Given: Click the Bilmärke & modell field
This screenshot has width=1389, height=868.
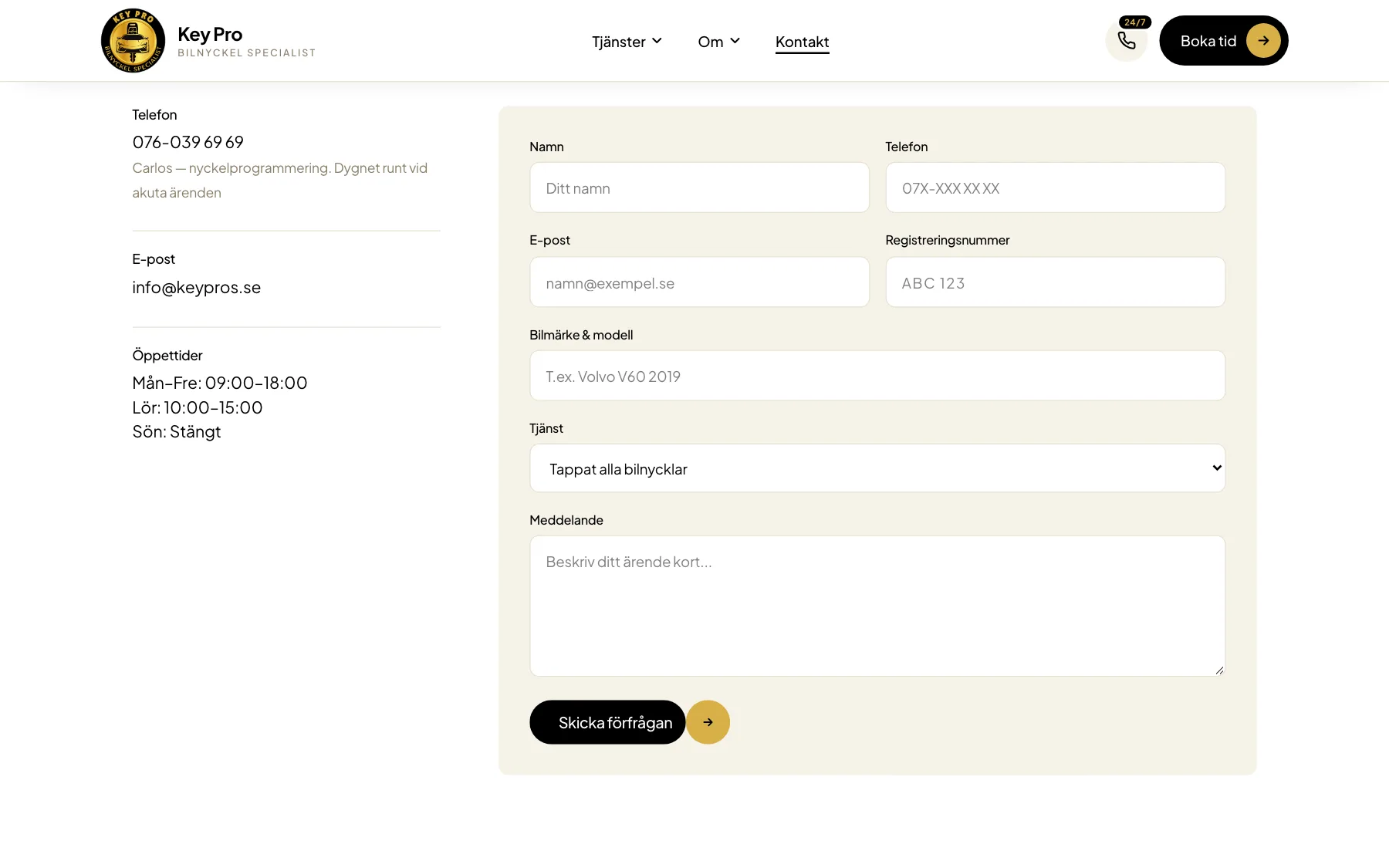Looking at the screenshot, I should [877, 376].
